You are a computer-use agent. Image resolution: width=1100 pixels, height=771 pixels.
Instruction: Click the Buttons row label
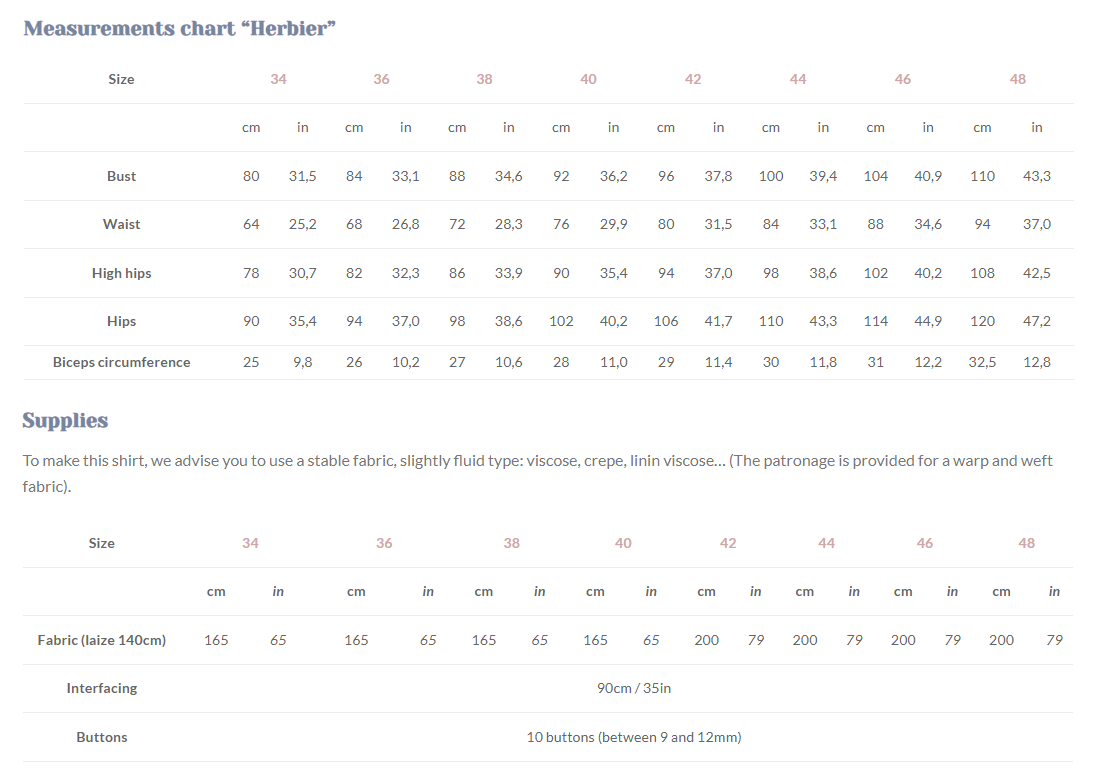pyautogui.click(x=101, y=737)
